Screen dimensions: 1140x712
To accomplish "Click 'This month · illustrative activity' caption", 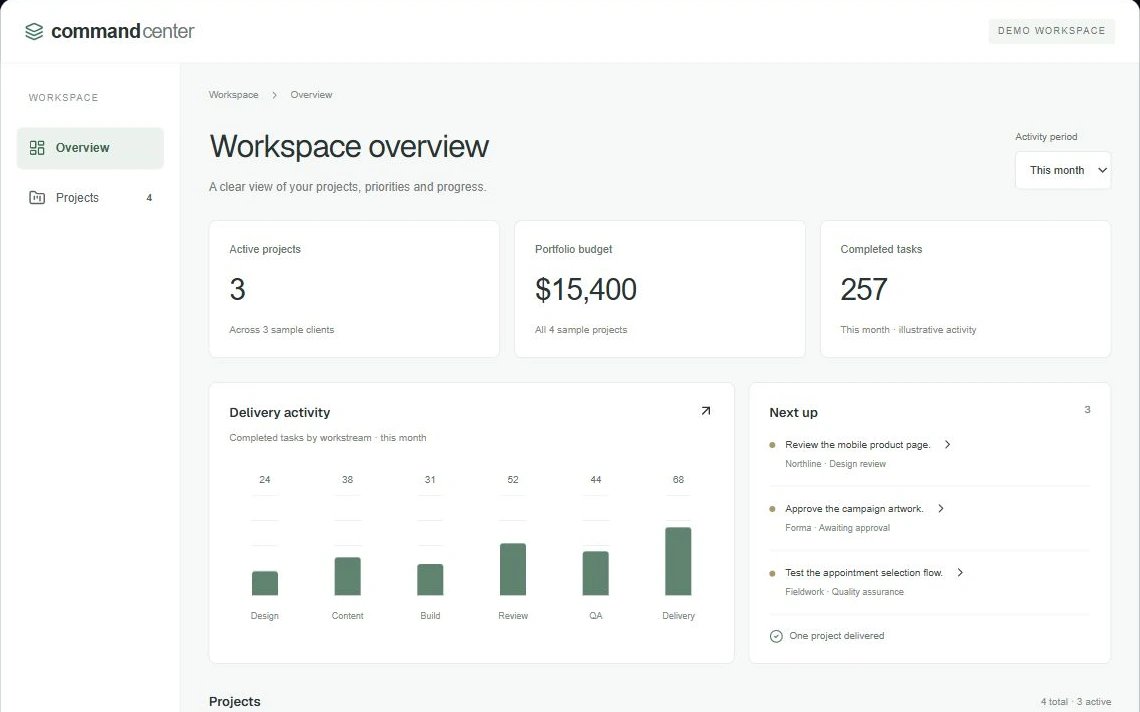I will (x=908, y=329).
